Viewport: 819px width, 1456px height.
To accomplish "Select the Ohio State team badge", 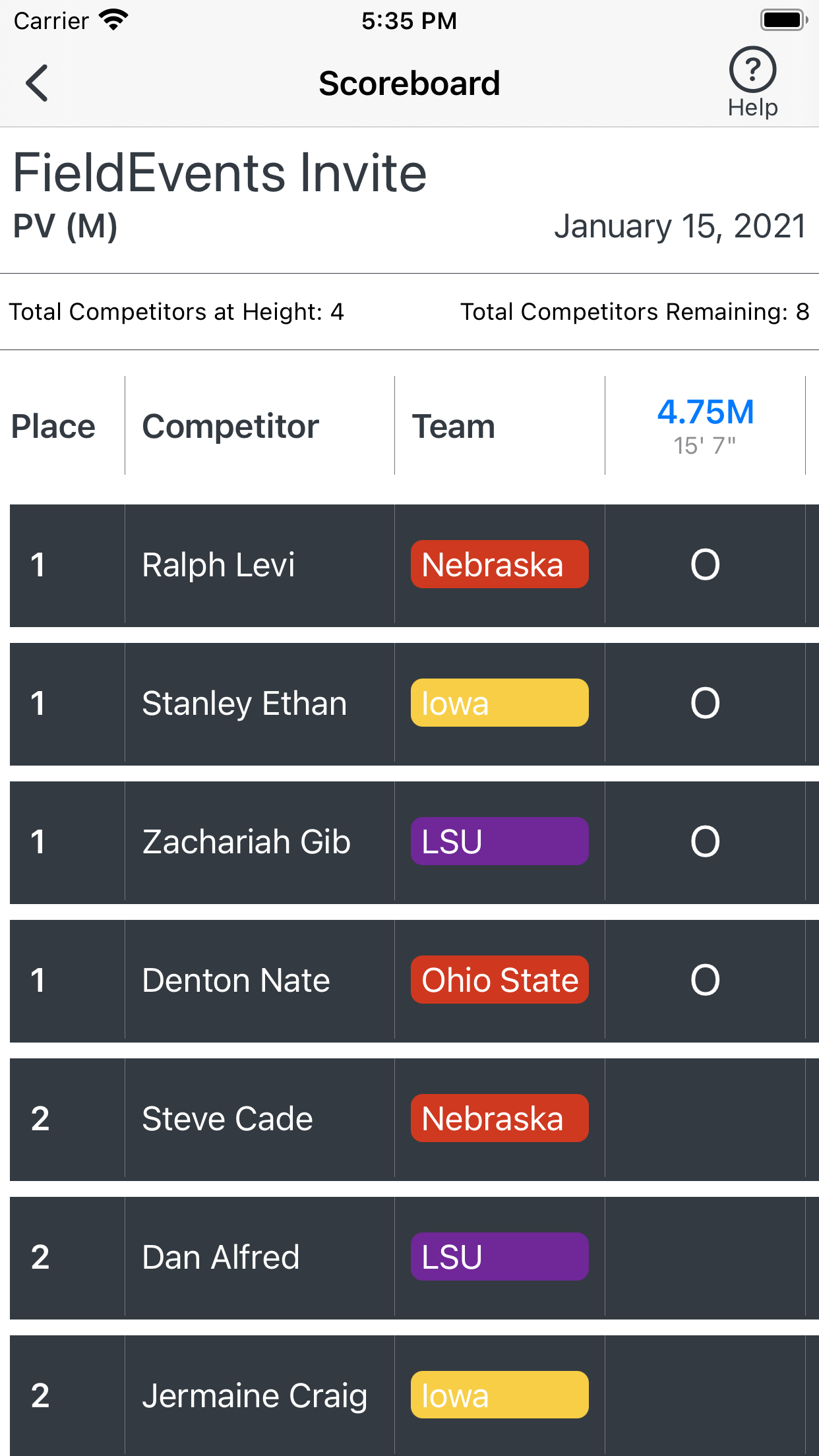I will [499, 980].
